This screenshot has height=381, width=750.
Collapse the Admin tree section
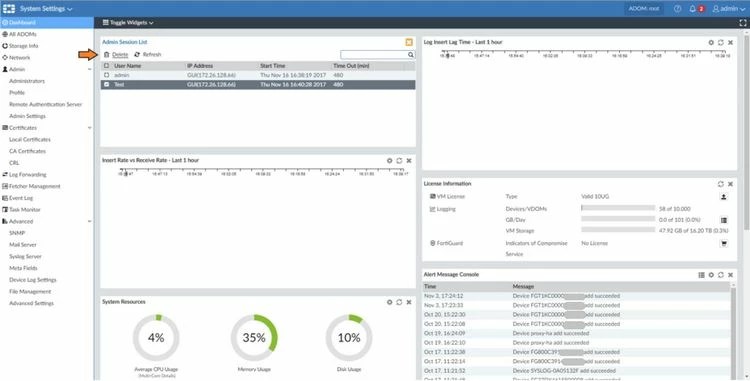[89, 69]
